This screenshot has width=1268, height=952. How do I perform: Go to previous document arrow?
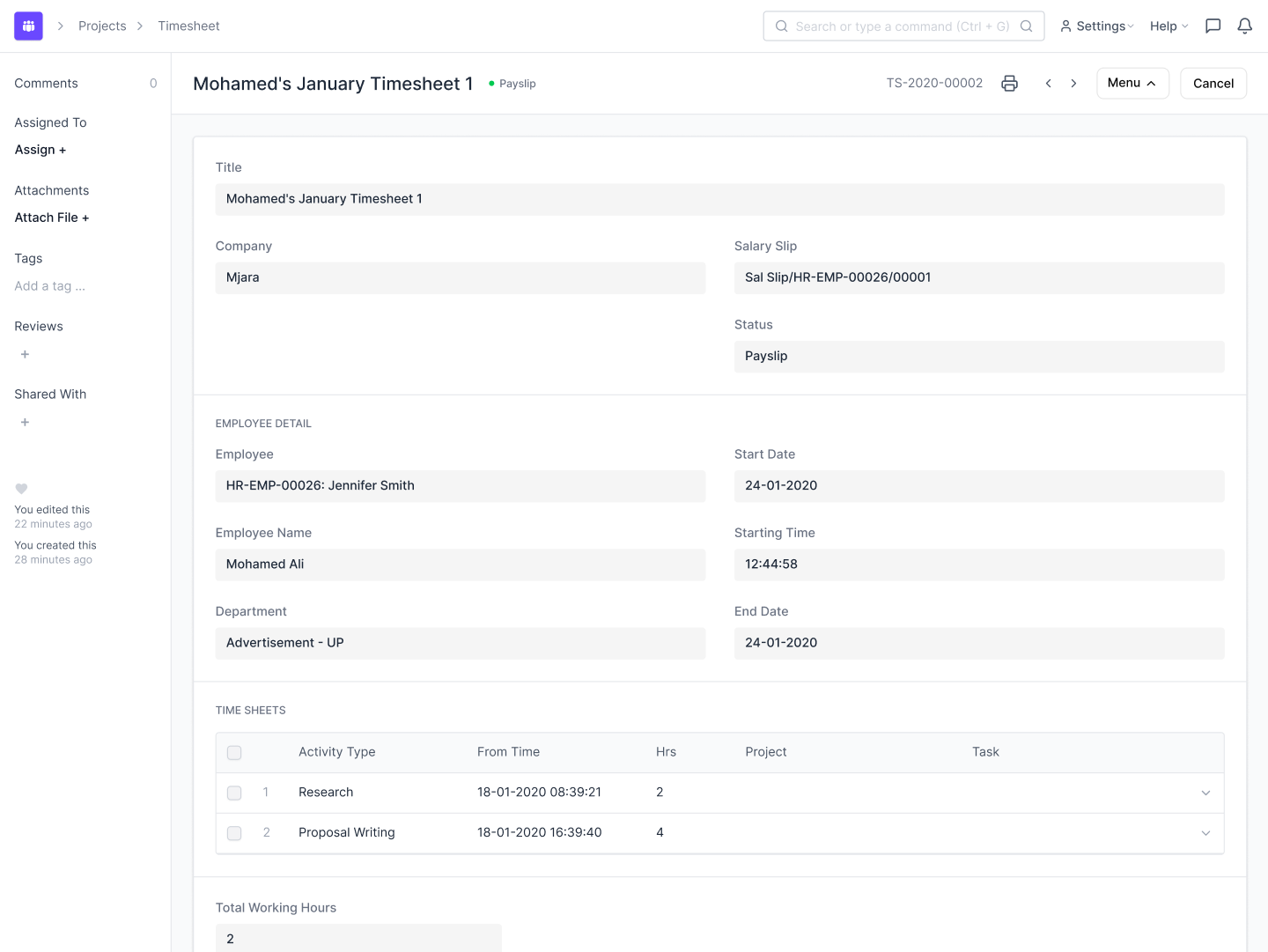pyautogui.click(x=1048, y=84)
